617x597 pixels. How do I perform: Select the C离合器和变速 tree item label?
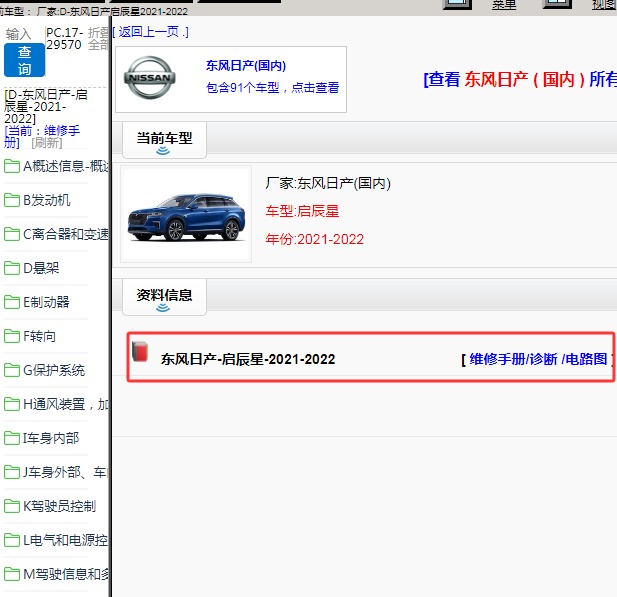pyautogui.click(x=65, y=234)
